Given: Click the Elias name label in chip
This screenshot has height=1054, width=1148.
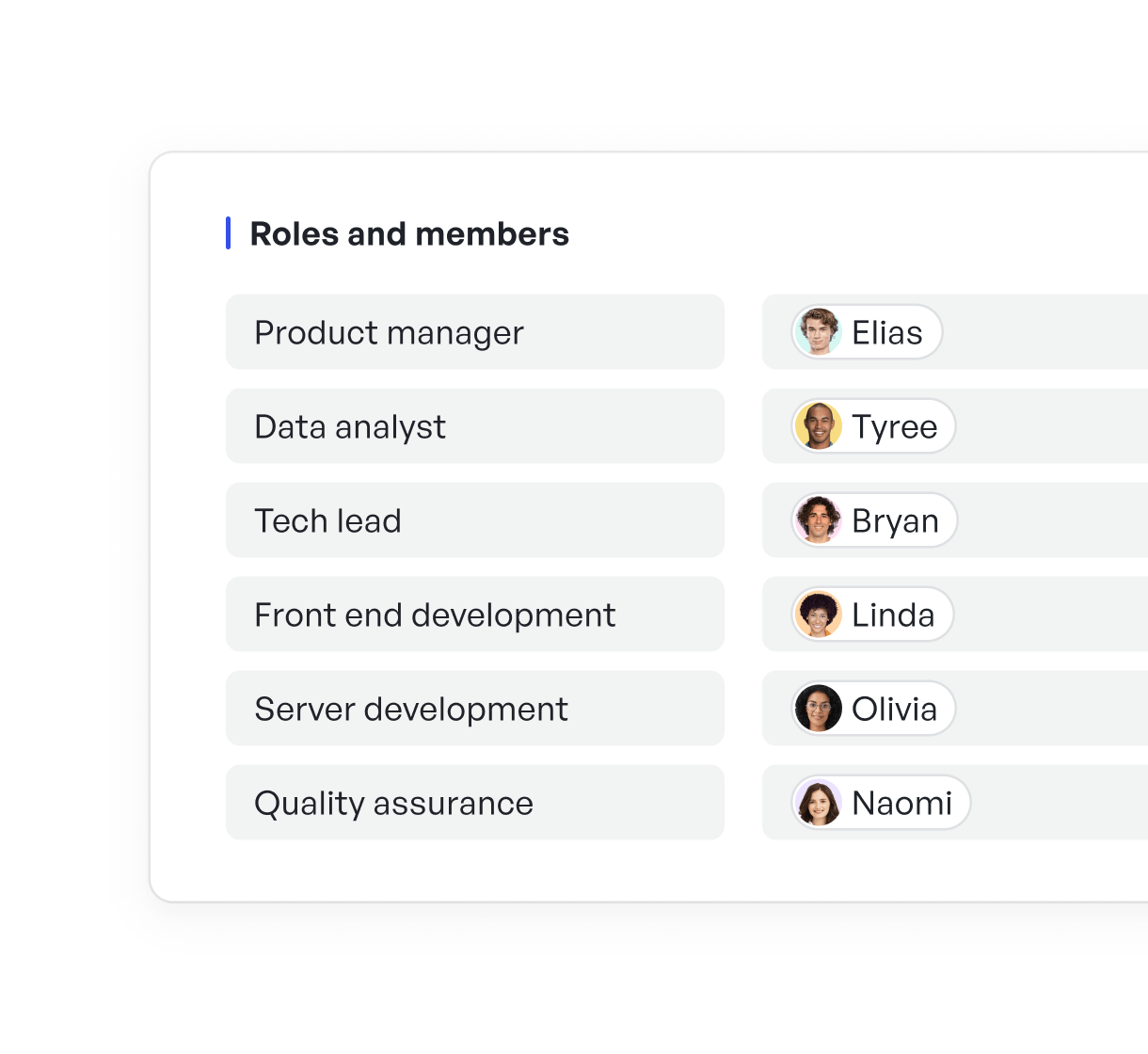Looking at the screenshot, I should pyautogui.click(x=886, y=333).
